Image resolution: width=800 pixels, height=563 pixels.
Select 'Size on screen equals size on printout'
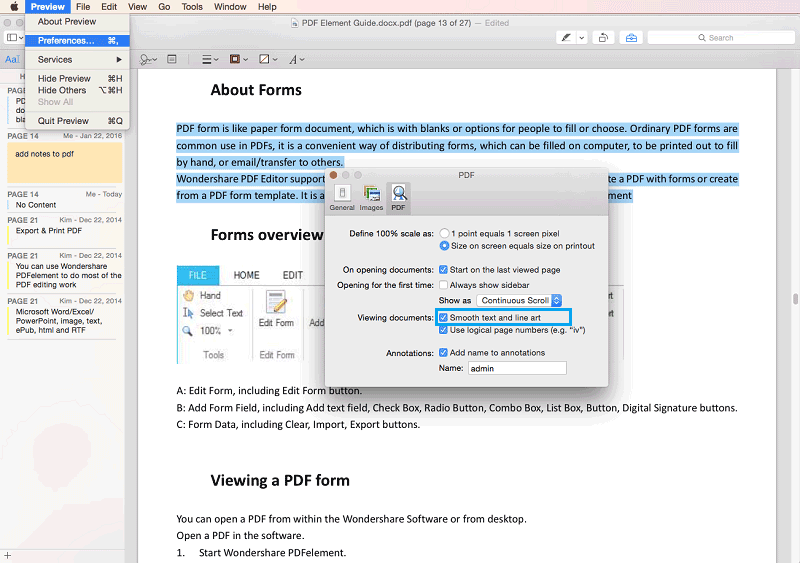(x=444, y=246)
